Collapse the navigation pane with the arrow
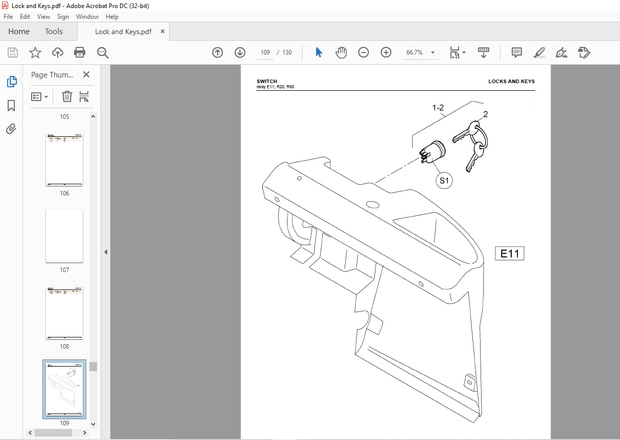 106,252
